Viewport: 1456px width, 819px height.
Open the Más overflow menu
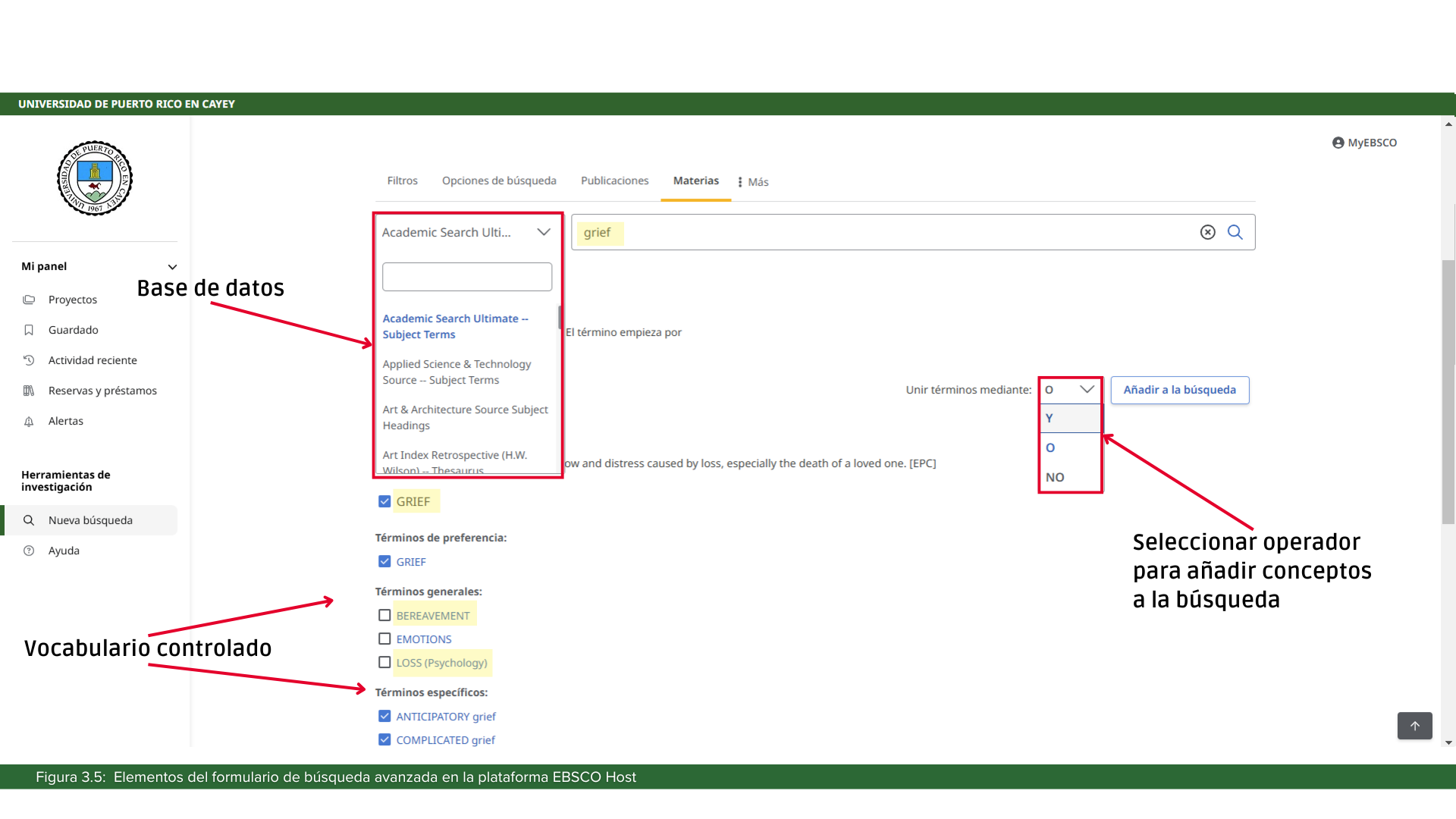pos(752,182)
